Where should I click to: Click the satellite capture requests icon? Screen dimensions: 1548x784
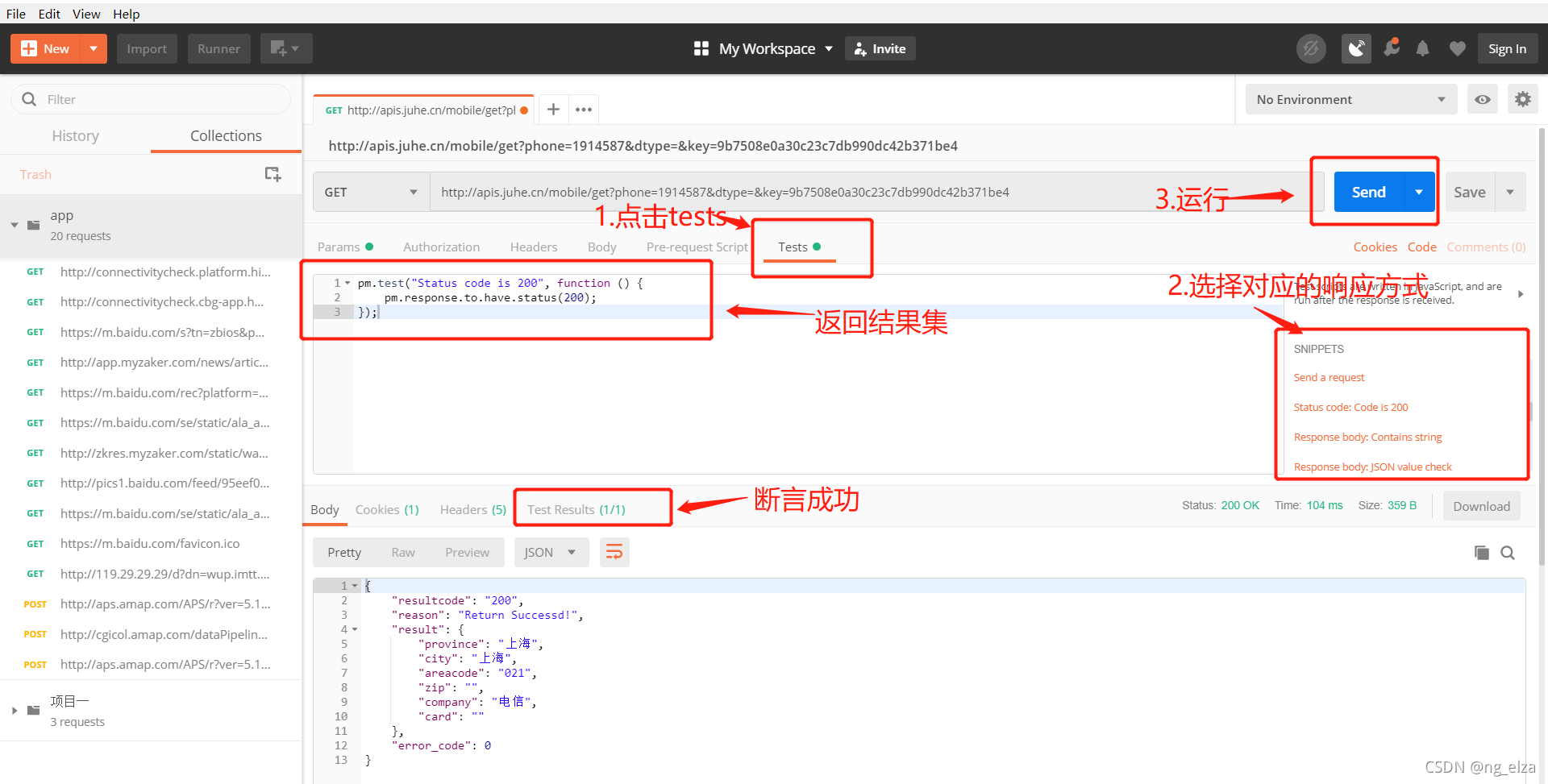[x=1357, y=48]
